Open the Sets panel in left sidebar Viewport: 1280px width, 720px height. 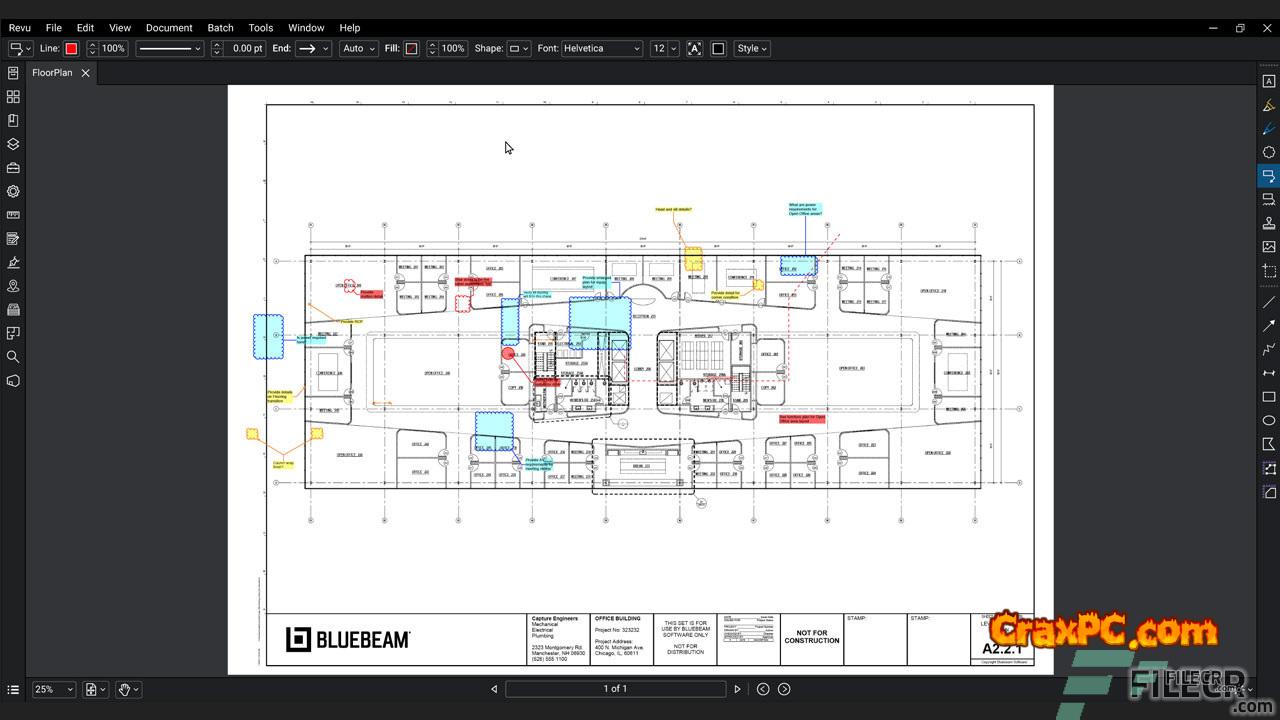[13, 310]
